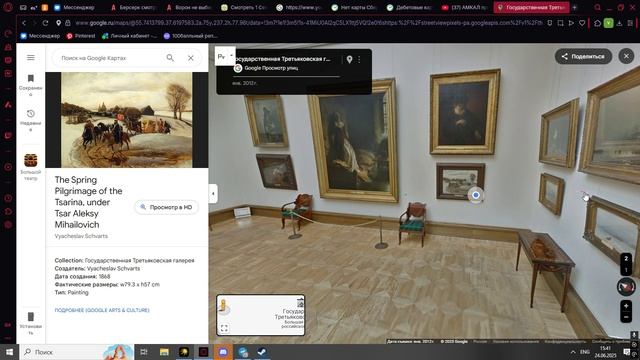The image size is (640, 360).
Task: Open Личный кабинет bookmark
Action: tap(129, 36)
